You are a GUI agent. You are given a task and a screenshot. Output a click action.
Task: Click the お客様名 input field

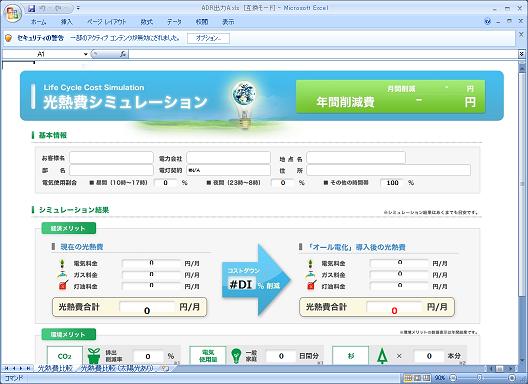click(x=111, y=158)
